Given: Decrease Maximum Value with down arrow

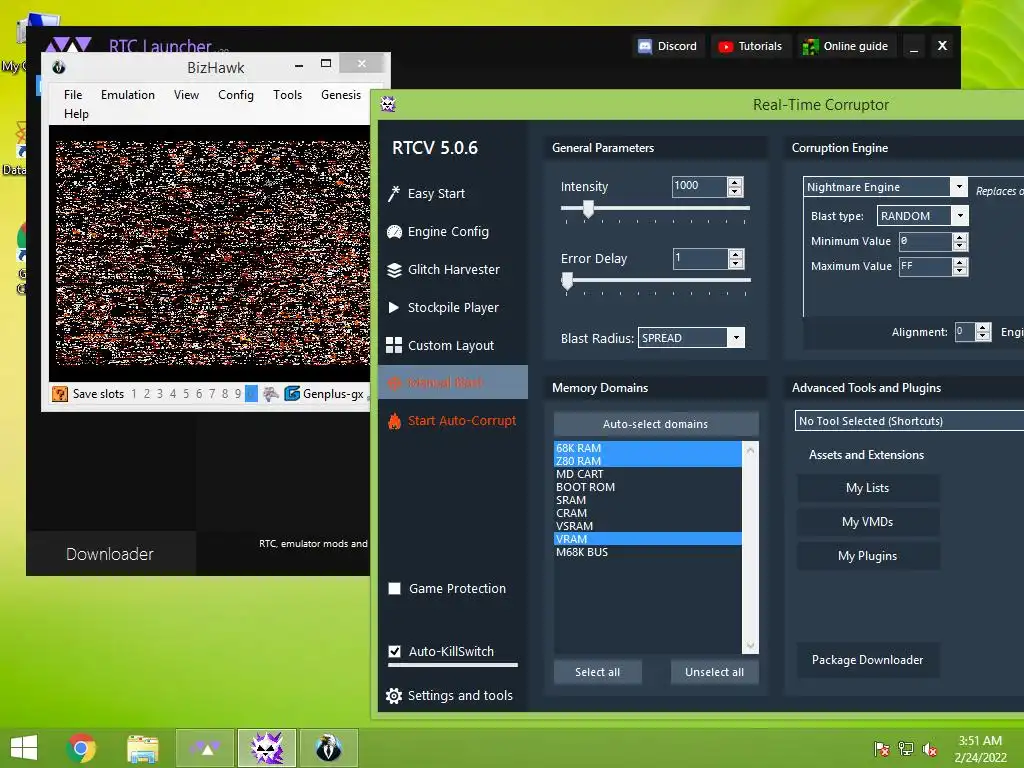Looking at the screenshot, I should [x=960, y=271].
